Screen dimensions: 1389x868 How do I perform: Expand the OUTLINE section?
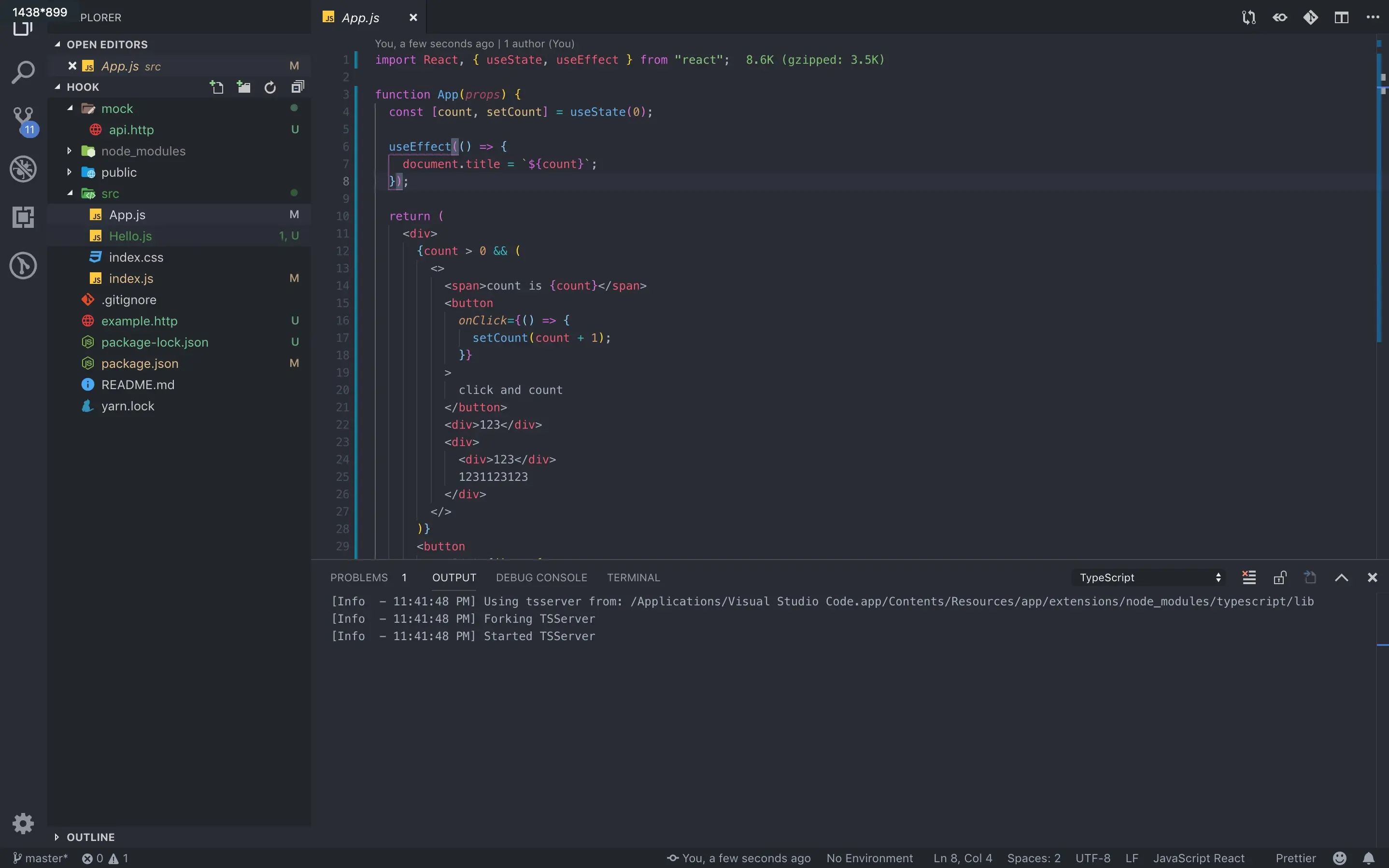pos(90,837)
